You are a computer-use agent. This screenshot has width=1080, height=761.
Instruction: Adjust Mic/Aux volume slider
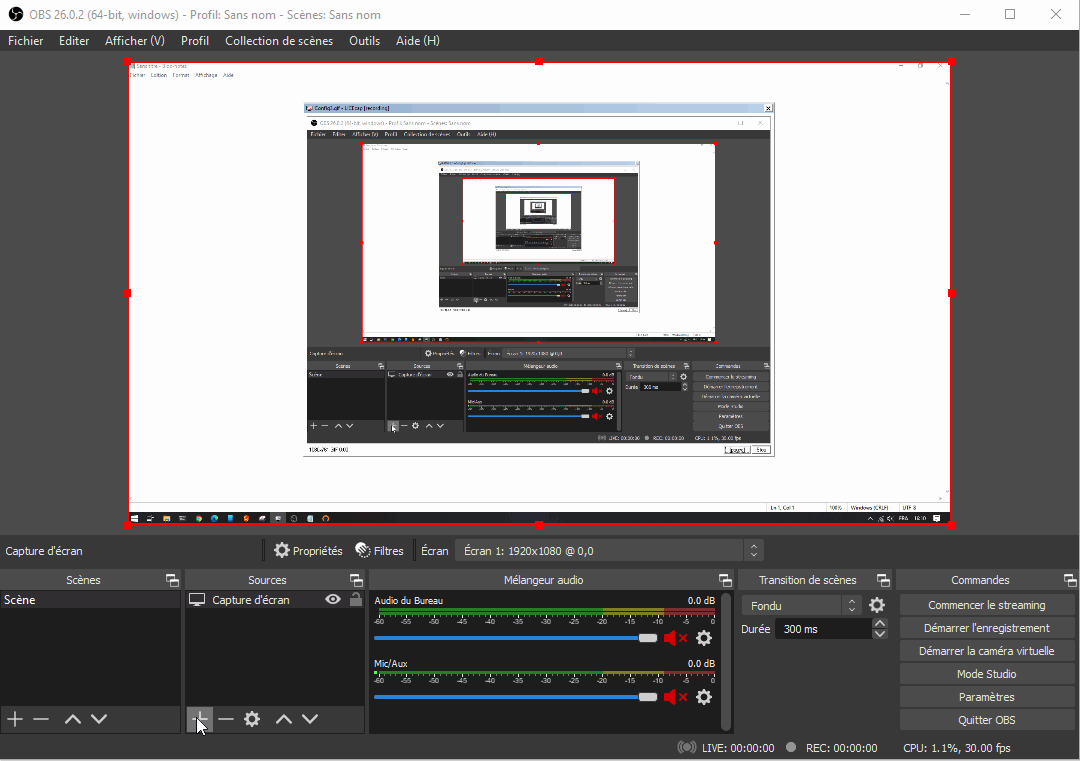point(516,697)
